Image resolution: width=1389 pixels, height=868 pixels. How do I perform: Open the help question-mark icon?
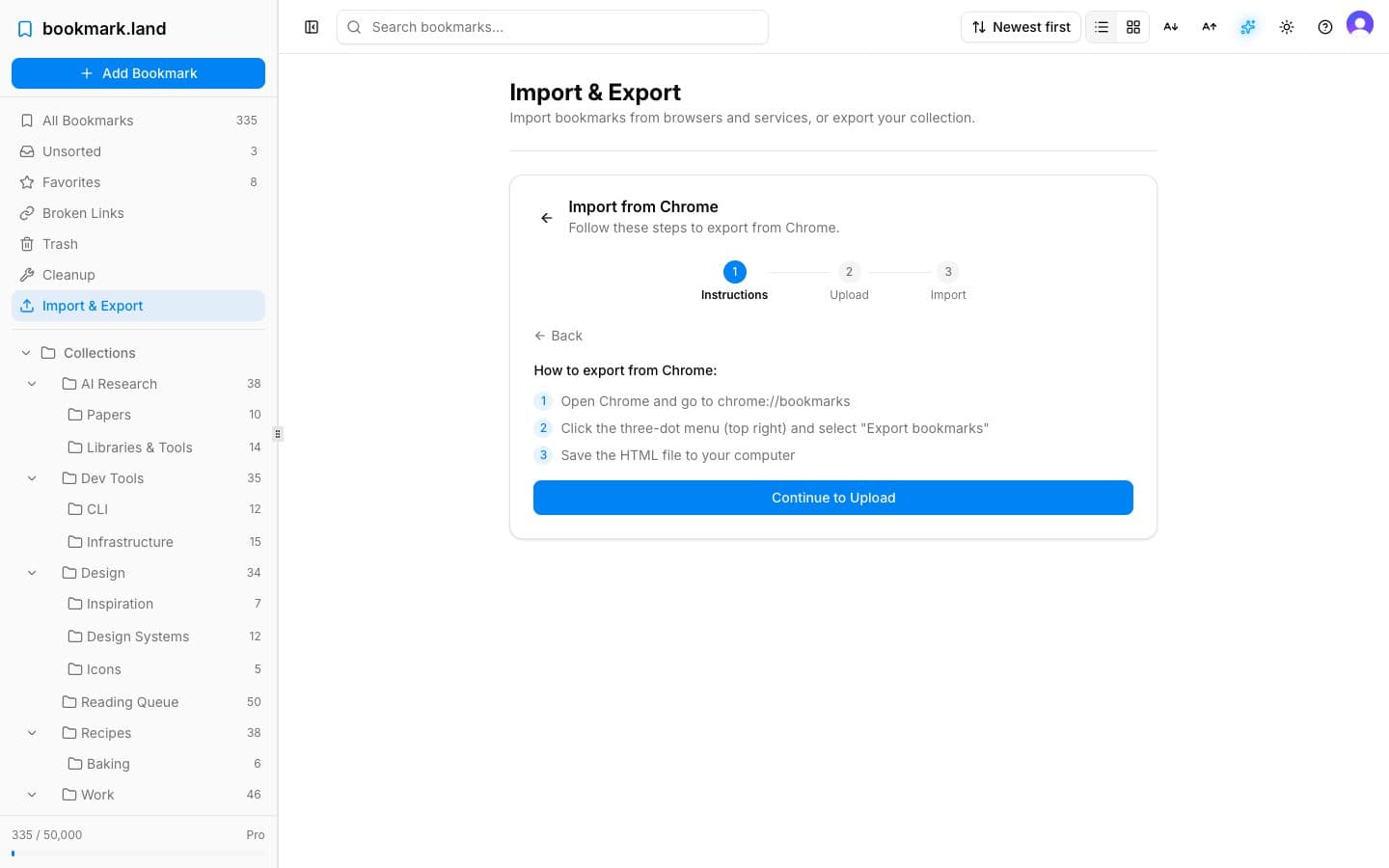pos(1325,27)
